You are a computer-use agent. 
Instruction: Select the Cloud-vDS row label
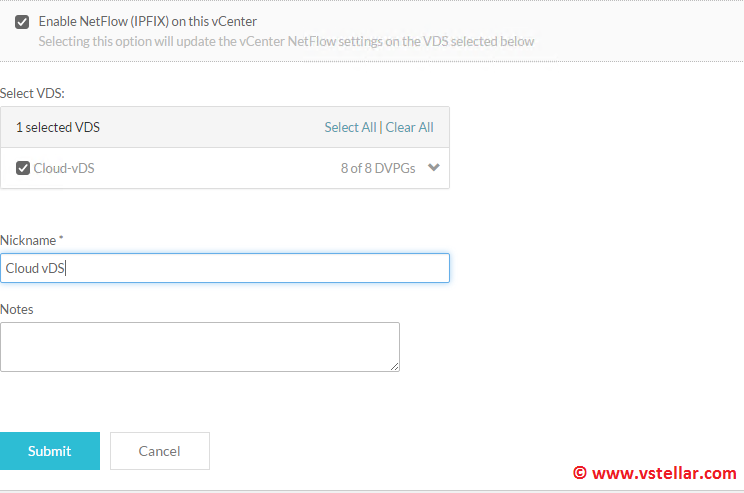coord(64,168)
